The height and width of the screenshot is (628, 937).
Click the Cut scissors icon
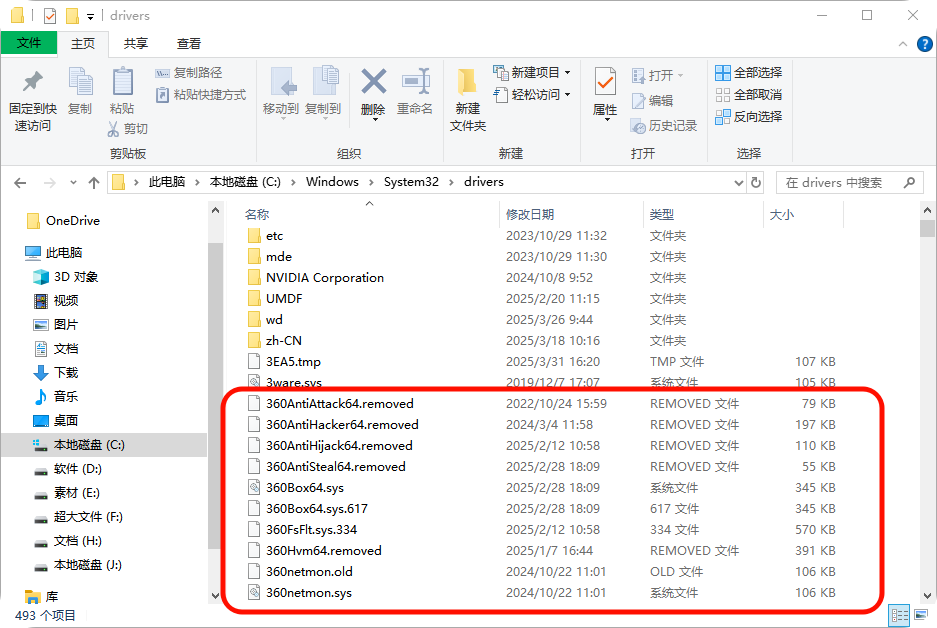(x=114, y=128)
